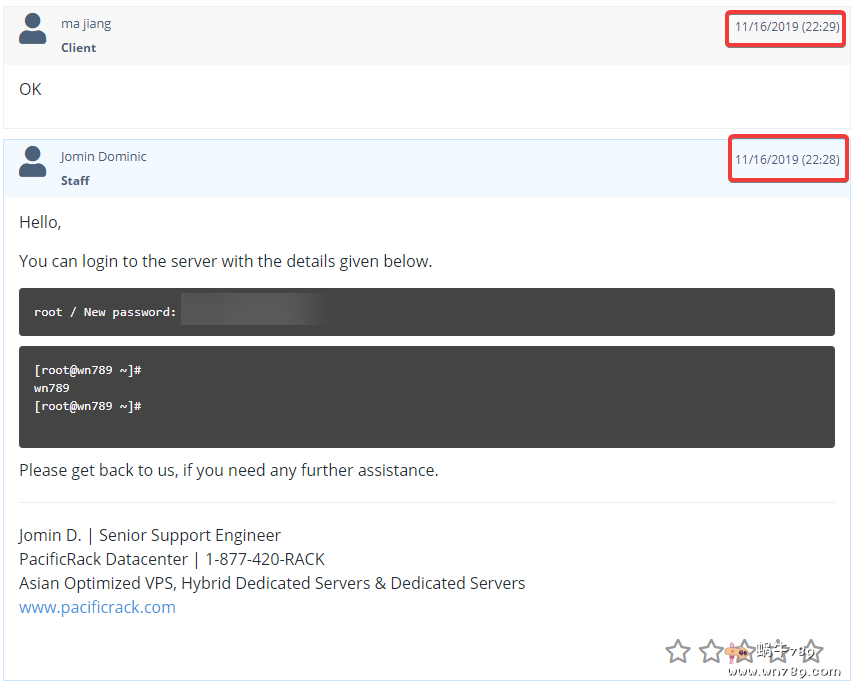Click the wn789 hostname terminal output line
The width and height of the screenshot is (857, 685).
click(52, 388)
